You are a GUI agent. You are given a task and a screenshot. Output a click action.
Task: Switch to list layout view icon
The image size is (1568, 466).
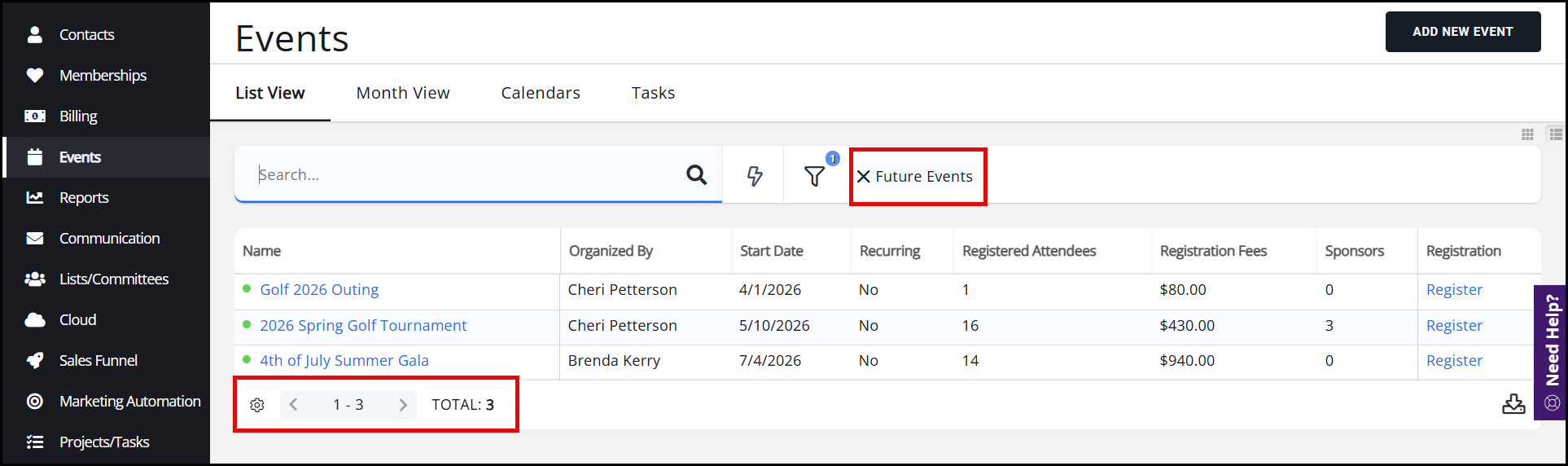point(1555,134)
